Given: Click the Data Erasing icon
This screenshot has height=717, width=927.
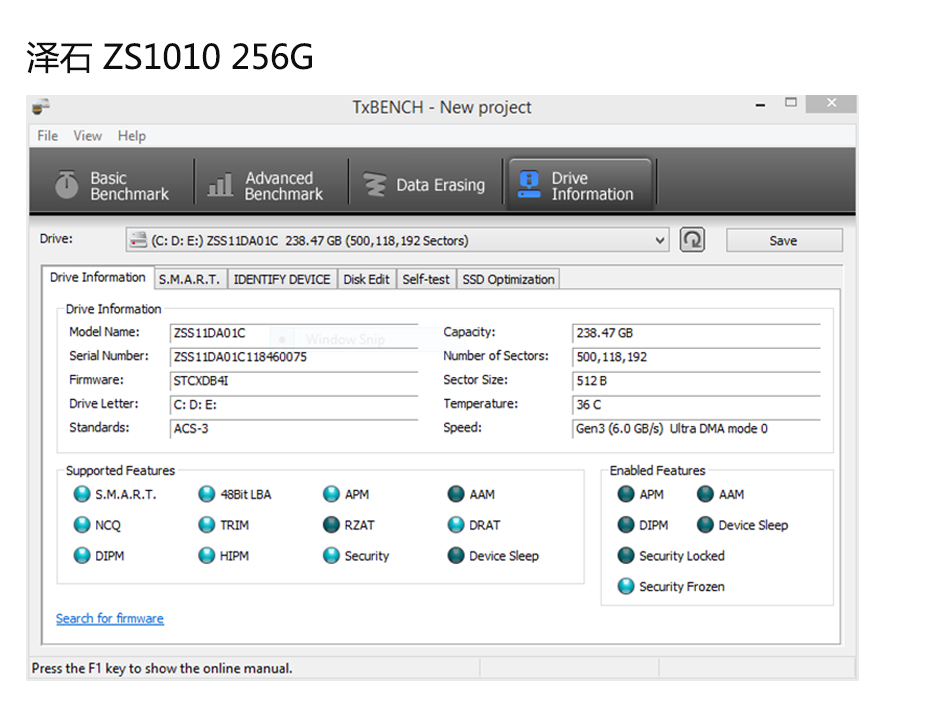Looking at the screenshot, I should tap(375, 185).
